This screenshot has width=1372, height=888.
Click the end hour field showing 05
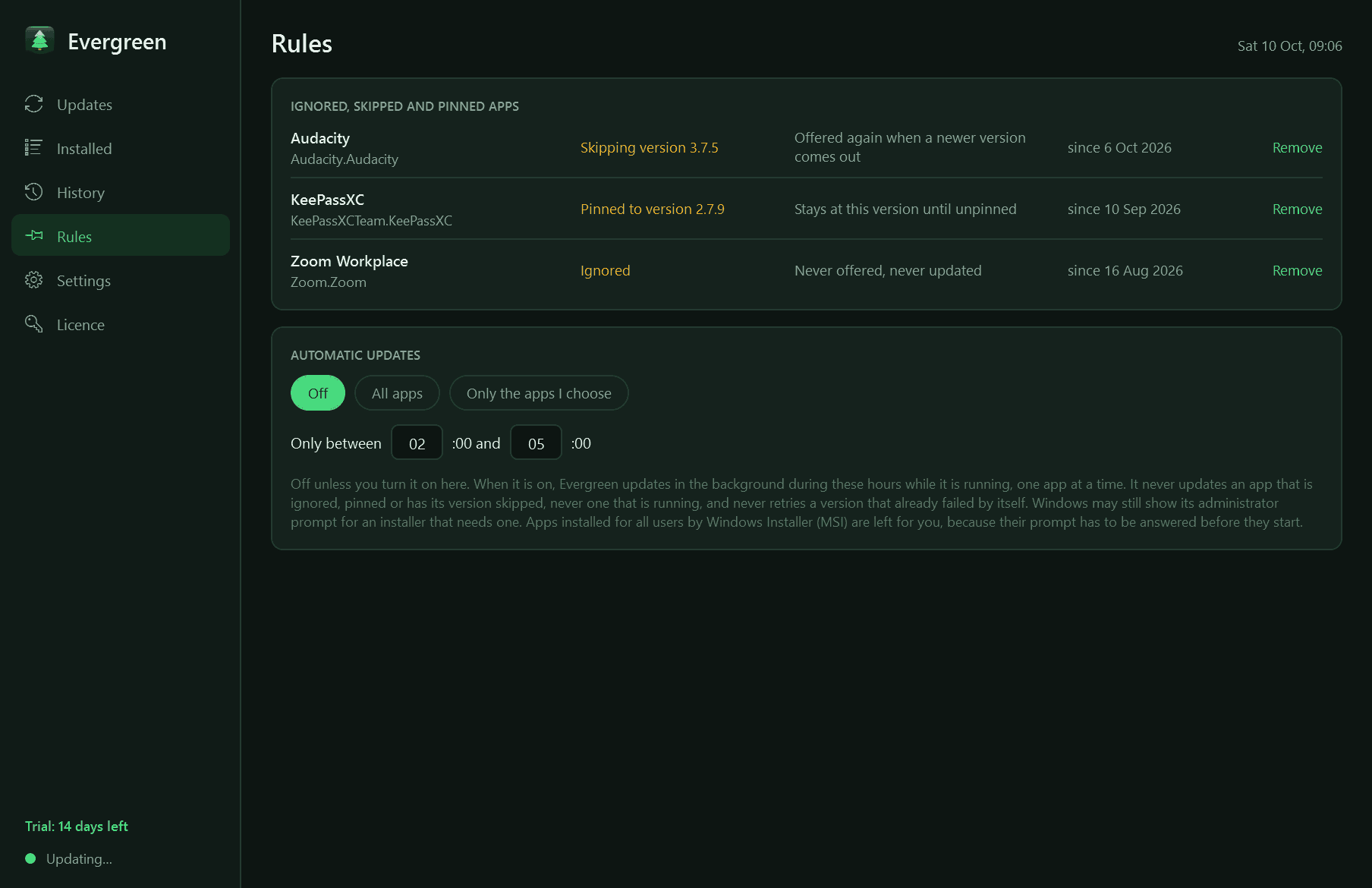[x=536, y=443]
